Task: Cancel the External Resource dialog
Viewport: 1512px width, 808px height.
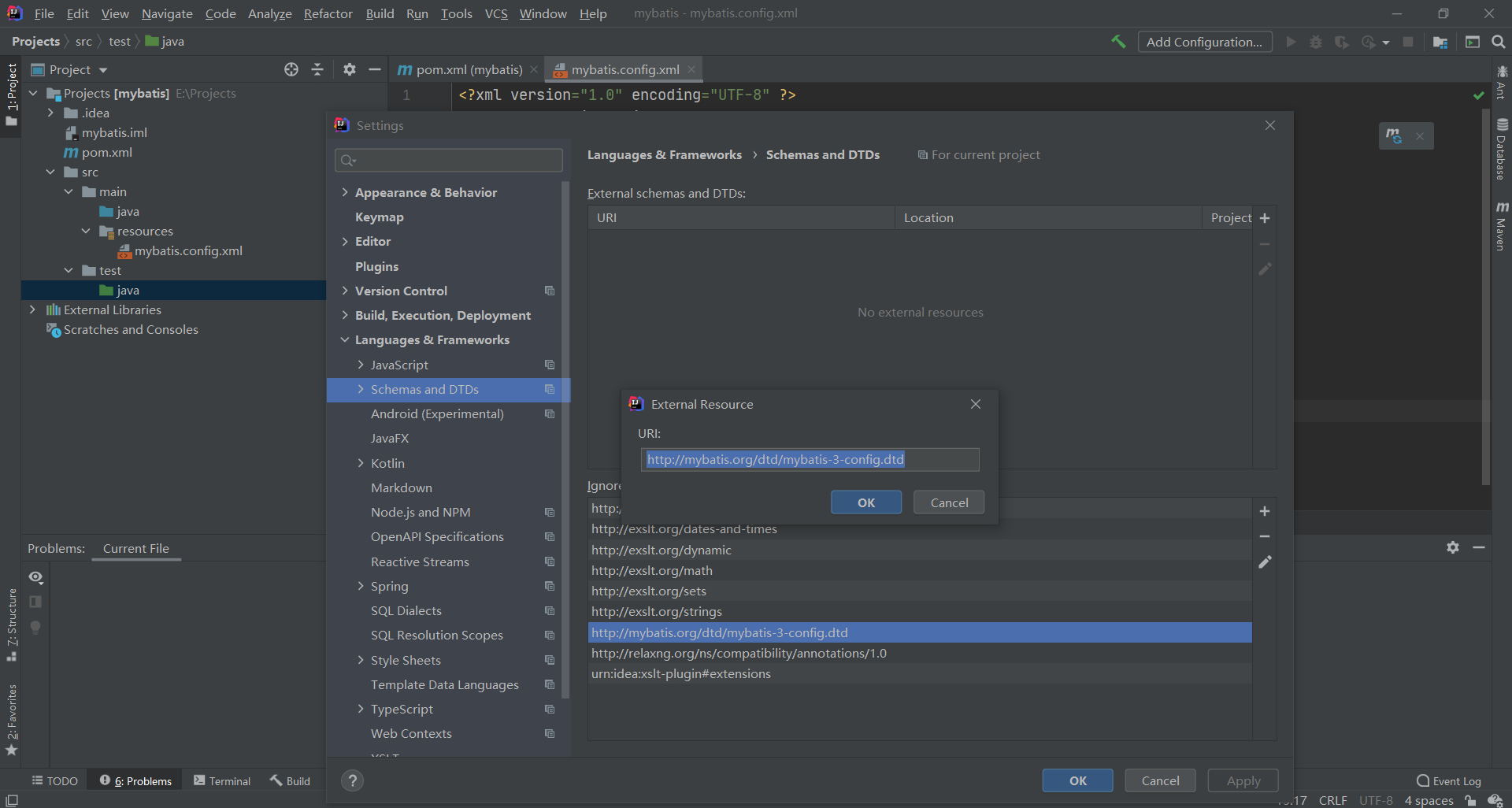Action: (x=949, y=502)
